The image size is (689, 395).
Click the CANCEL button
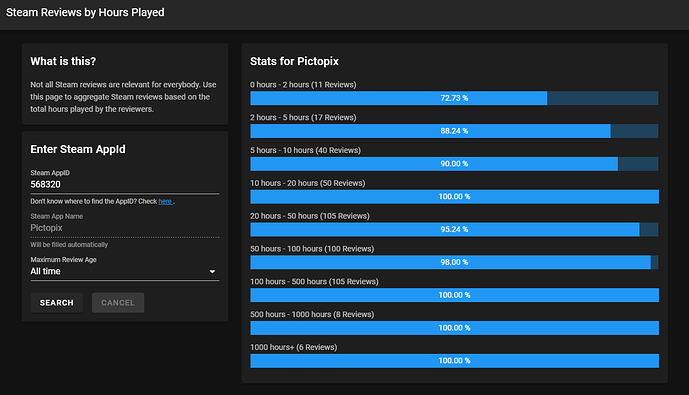pyautogui.click(x=118, y=303)
